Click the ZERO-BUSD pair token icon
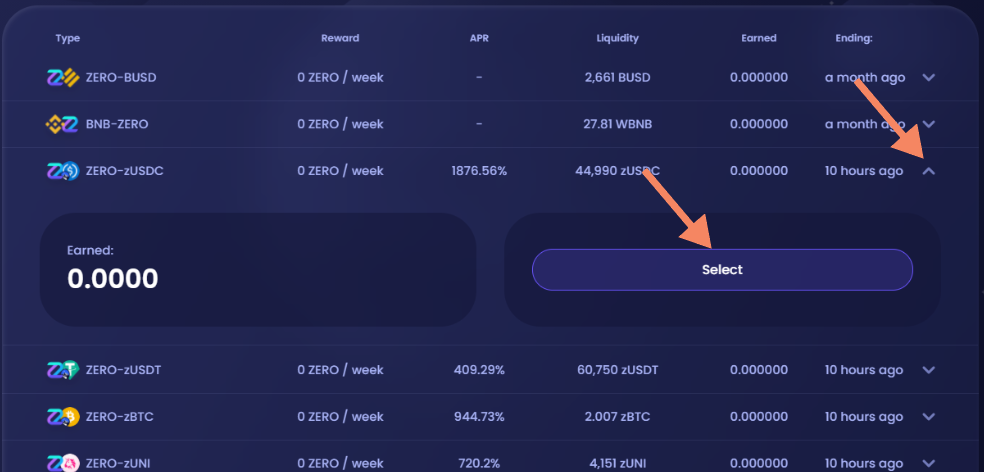The image size is (984, 472). pos(63,78)
